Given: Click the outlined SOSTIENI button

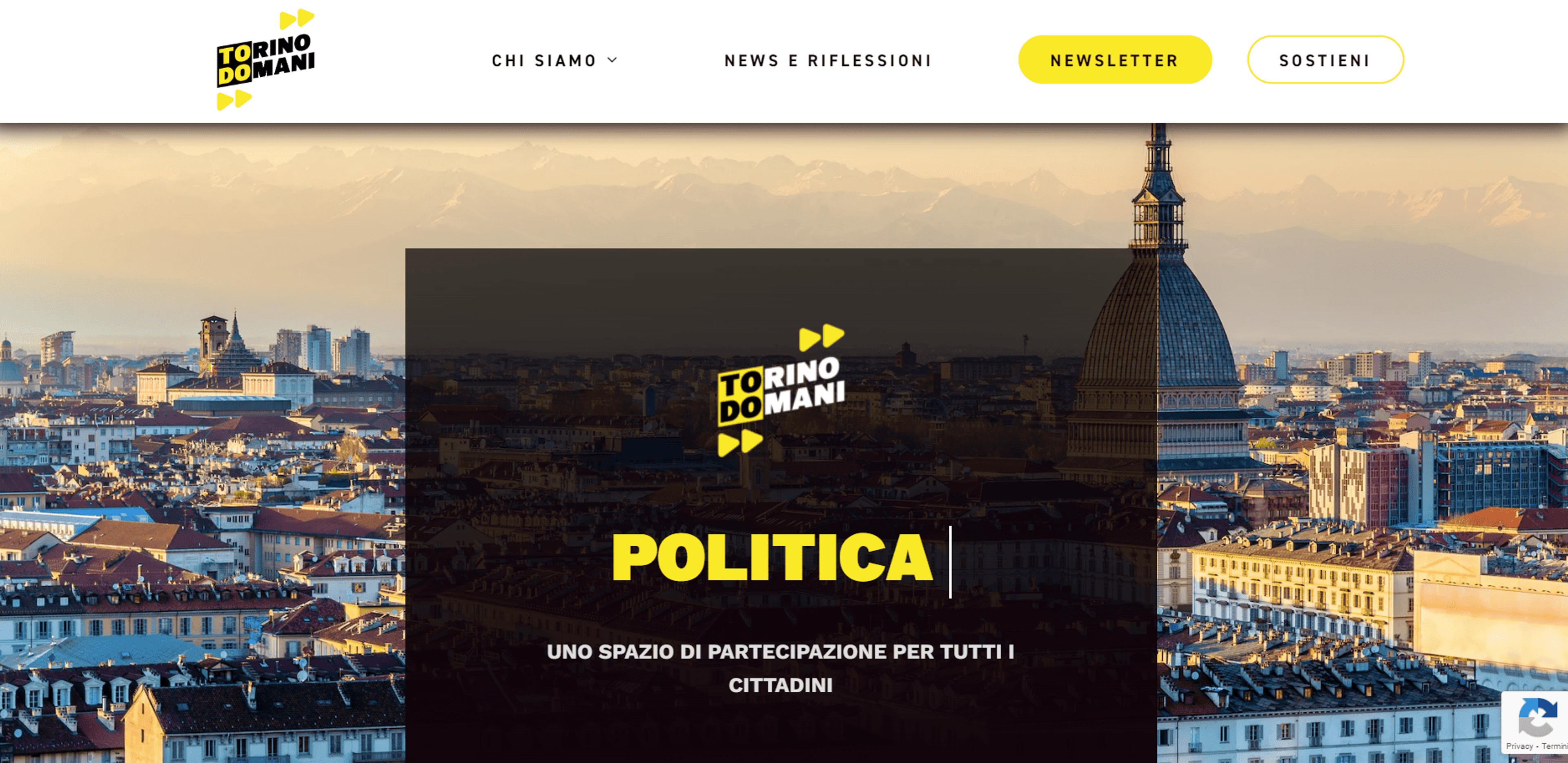Looking at the screenshot, I should [x=1325, y=60].
